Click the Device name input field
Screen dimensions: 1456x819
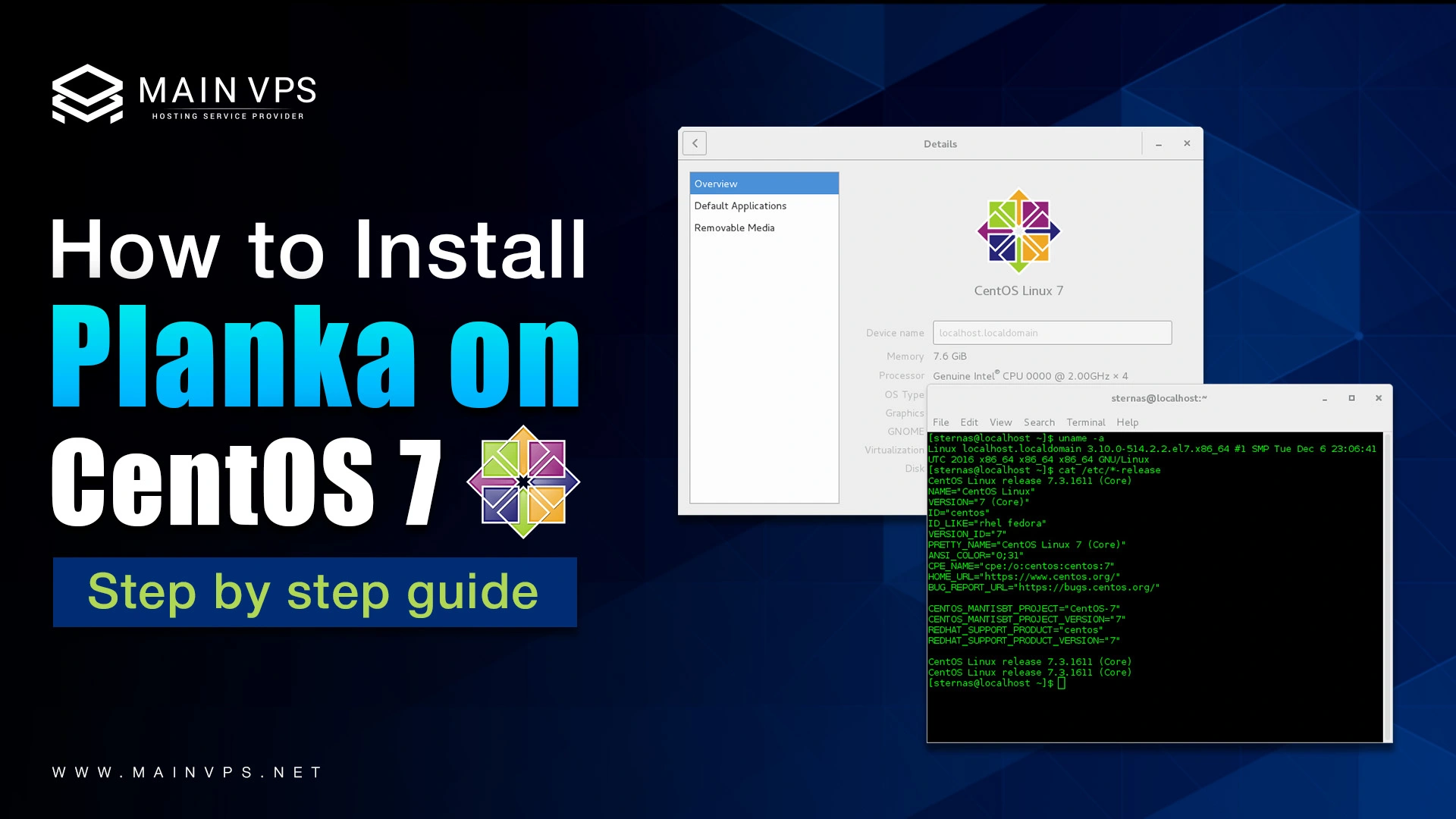(1053, 332)
